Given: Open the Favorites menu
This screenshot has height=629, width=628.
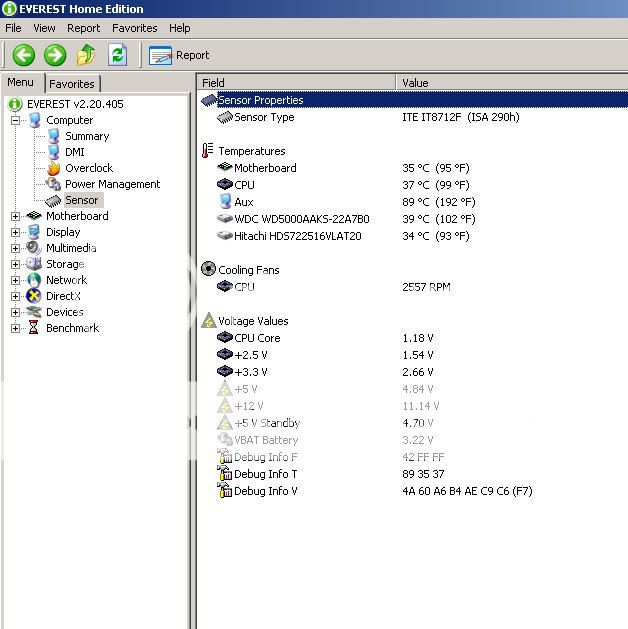Looking at the screenshot, I should (135, 28).
